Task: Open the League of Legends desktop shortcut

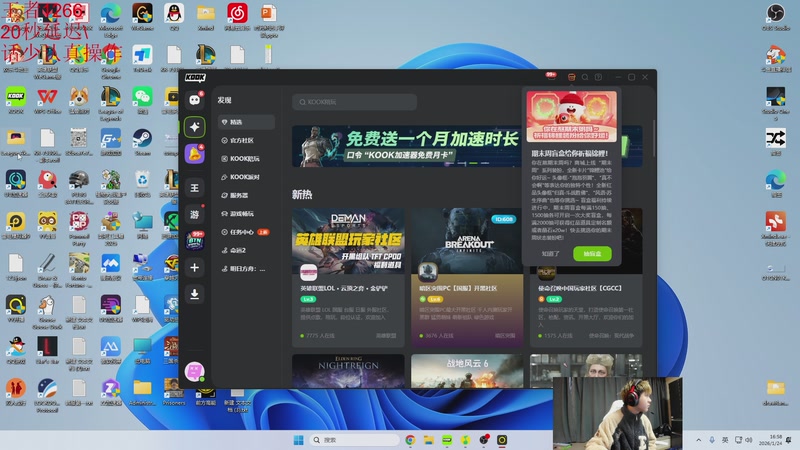Action: [111, 104]
